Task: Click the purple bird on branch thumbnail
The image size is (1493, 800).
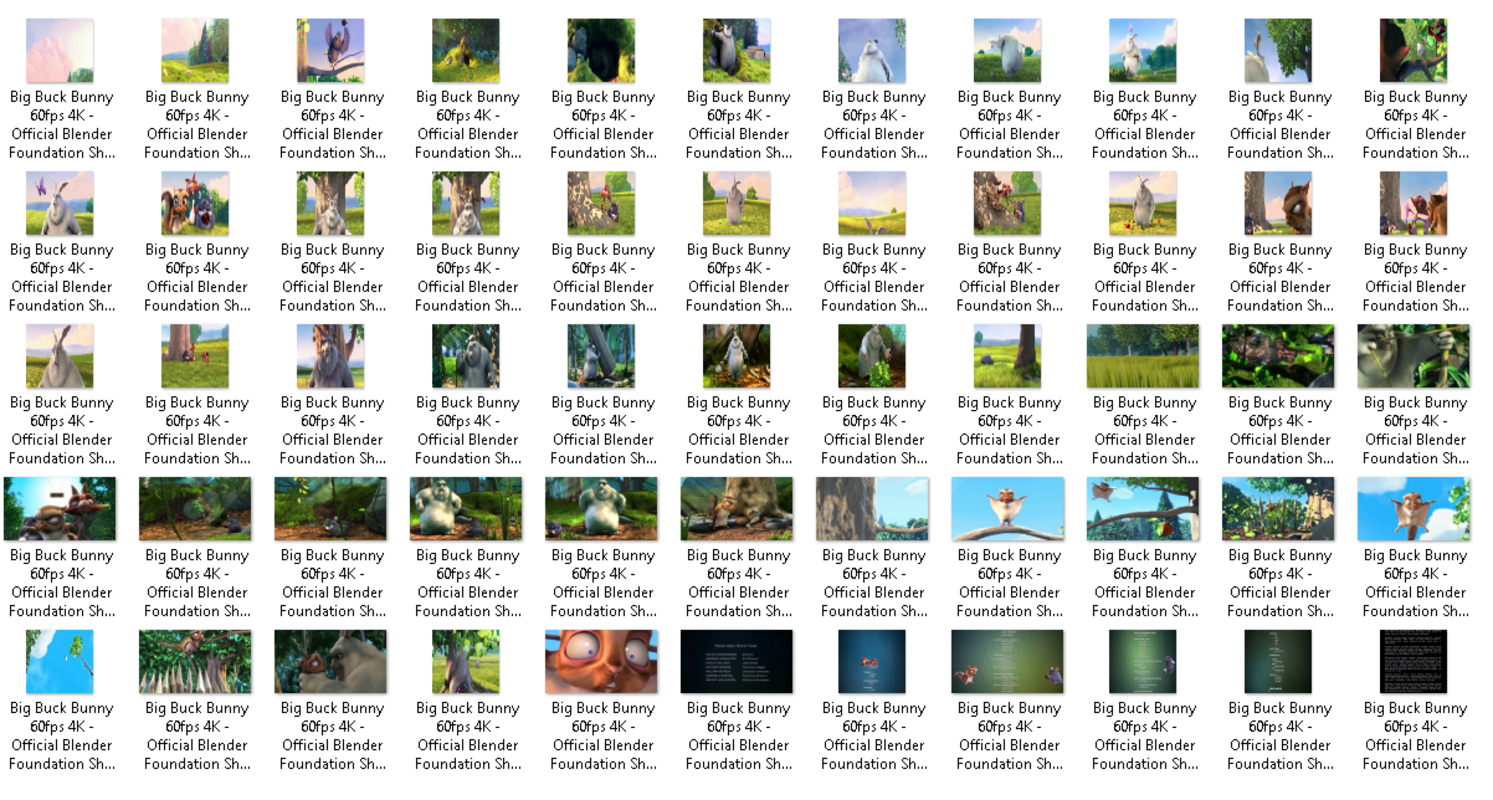Action: [x=331, y=51]
